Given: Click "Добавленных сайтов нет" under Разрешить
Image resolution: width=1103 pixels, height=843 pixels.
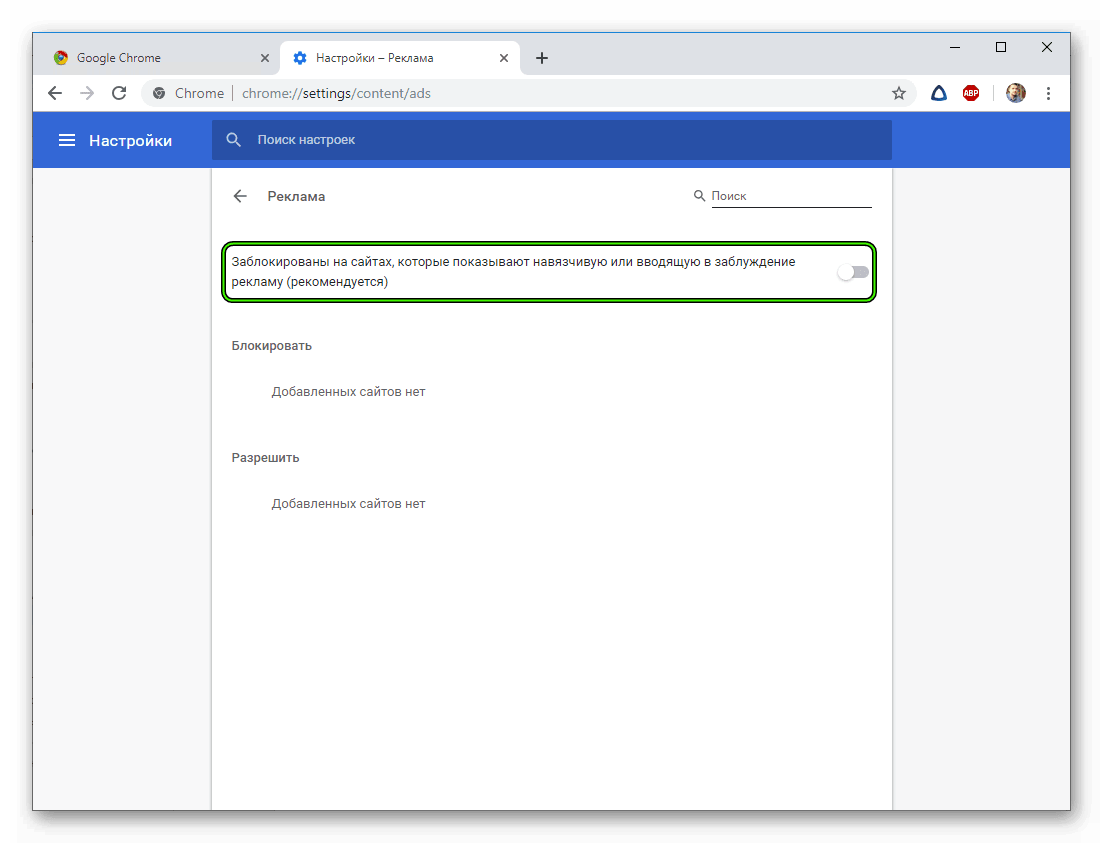Looking at the screenshot, I should pos(348,504).
